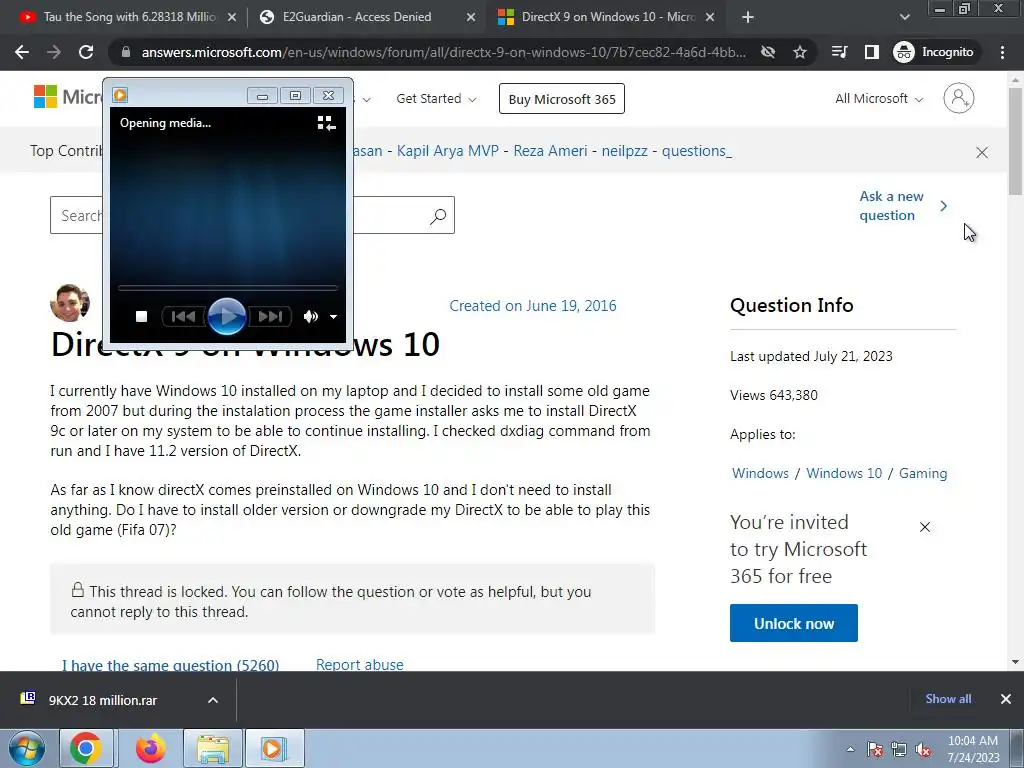The image size is (1024, 768).
Task: Expand options for 9KX2 18 million.rar download
Action: coord(213,700)
